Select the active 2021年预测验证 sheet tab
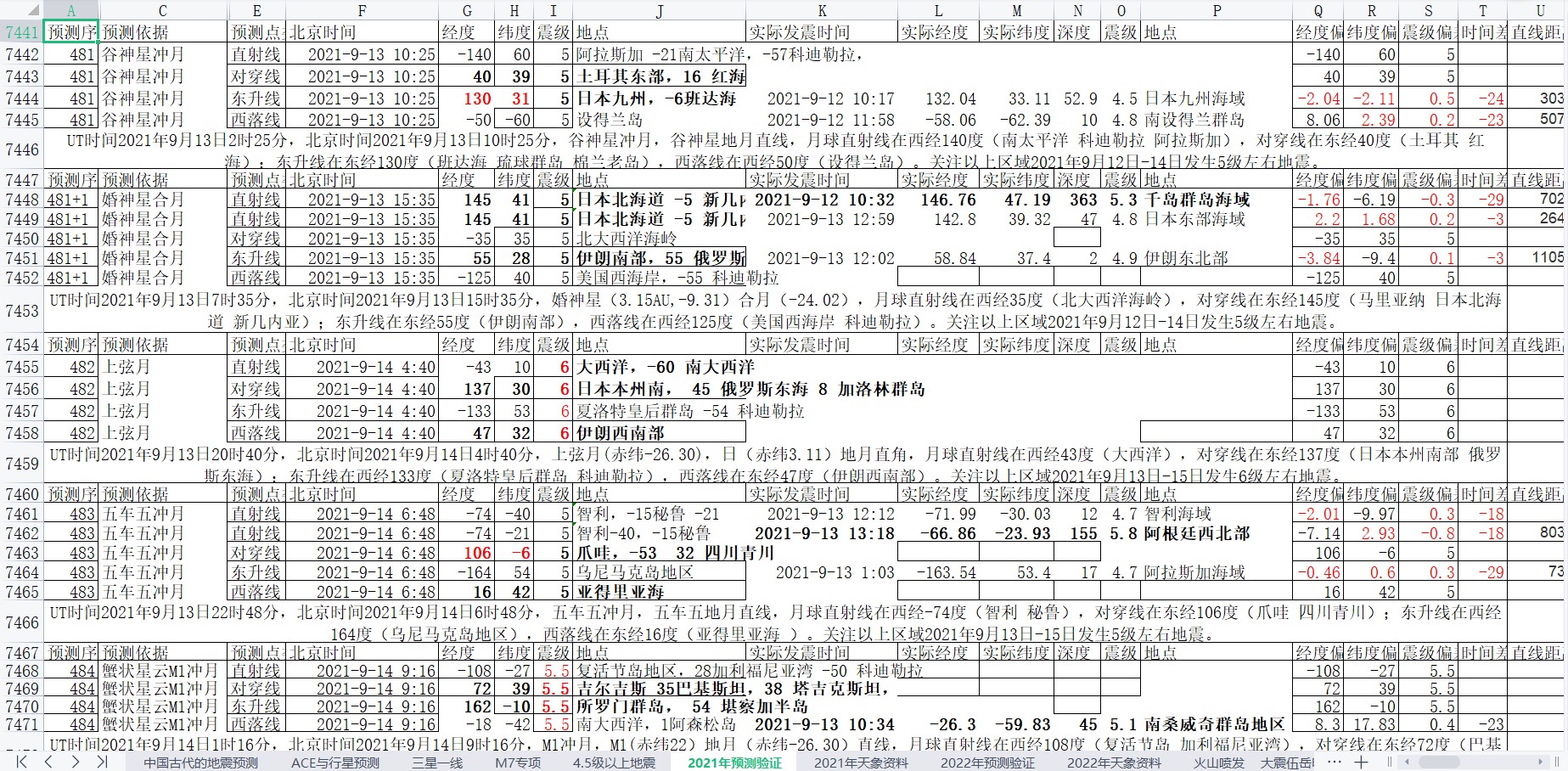1568x771 pixels. pos(734,763)
